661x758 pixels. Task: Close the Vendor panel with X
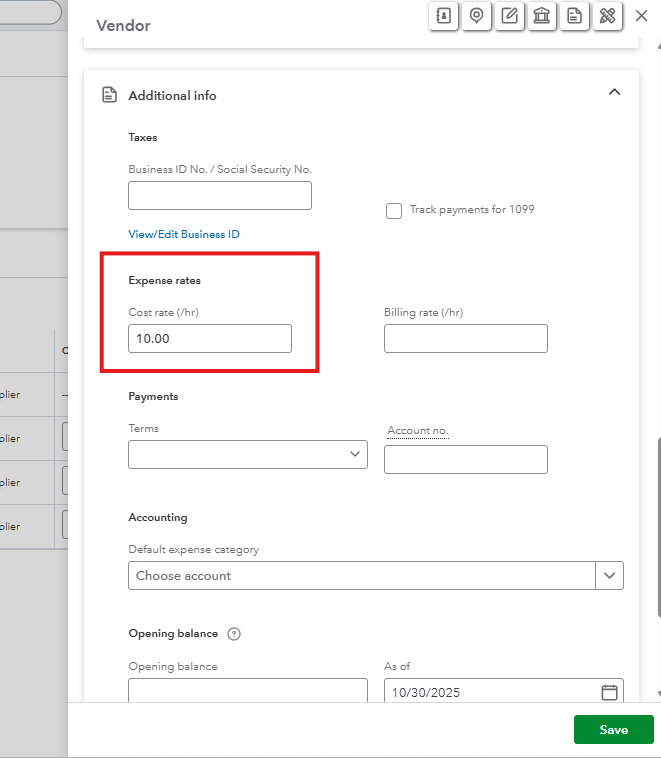[642, 16]
